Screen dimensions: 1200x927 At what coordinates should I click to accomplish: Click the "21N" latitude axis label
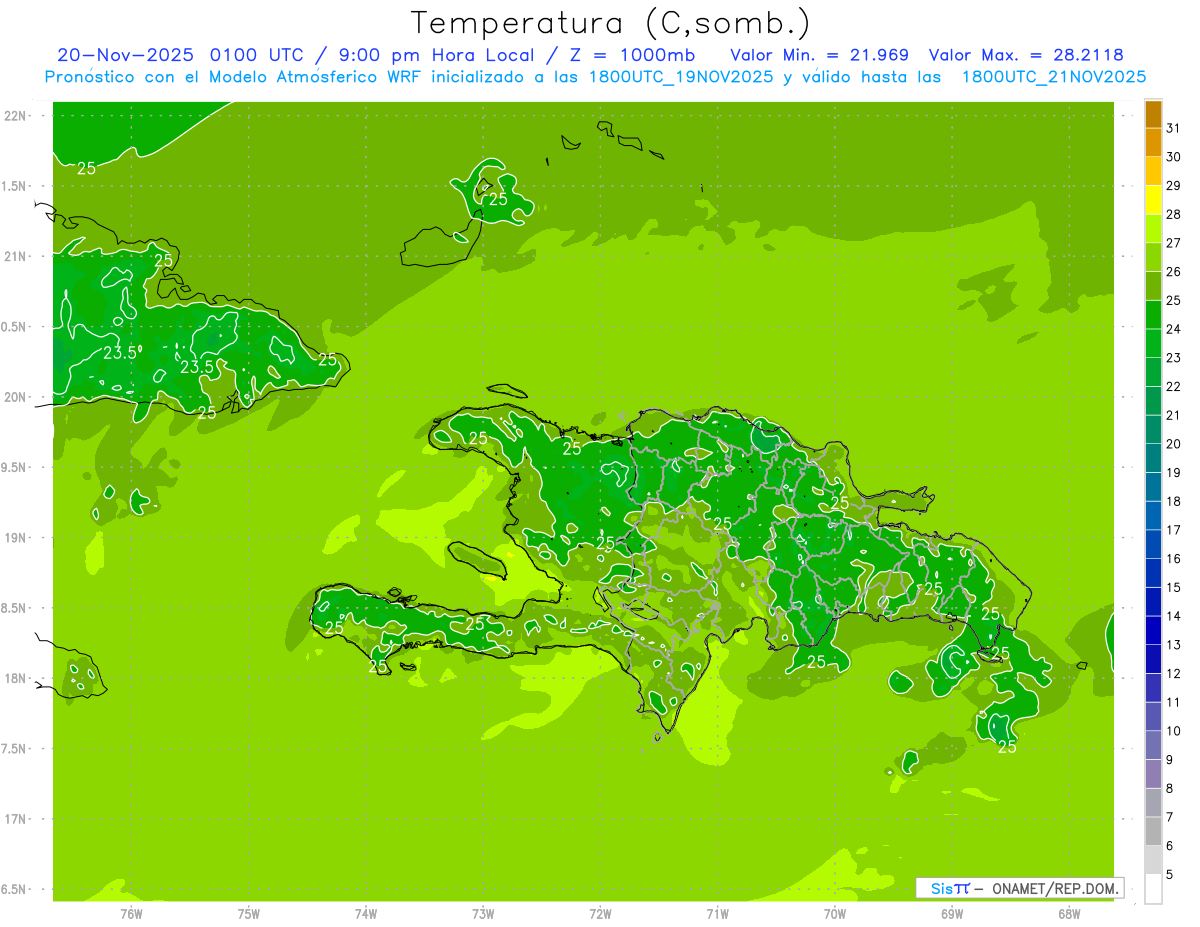16,257
